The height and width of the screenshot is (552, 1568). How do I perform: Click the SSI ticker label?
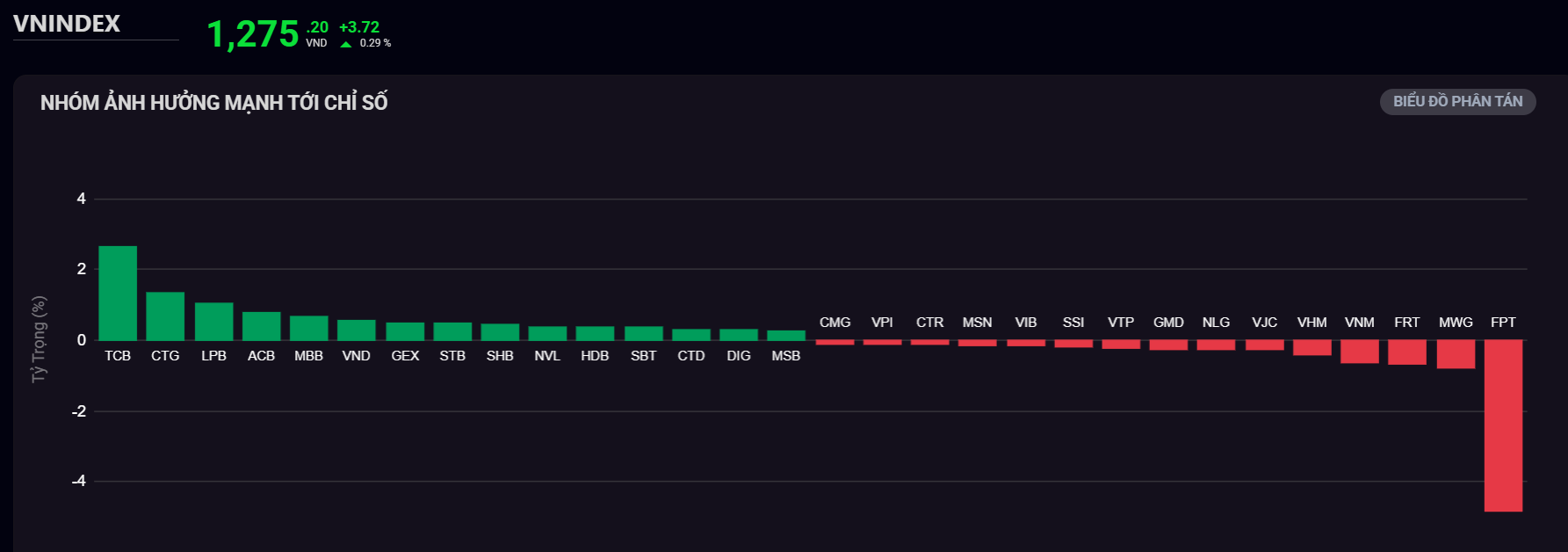[x=1073, y=323]
